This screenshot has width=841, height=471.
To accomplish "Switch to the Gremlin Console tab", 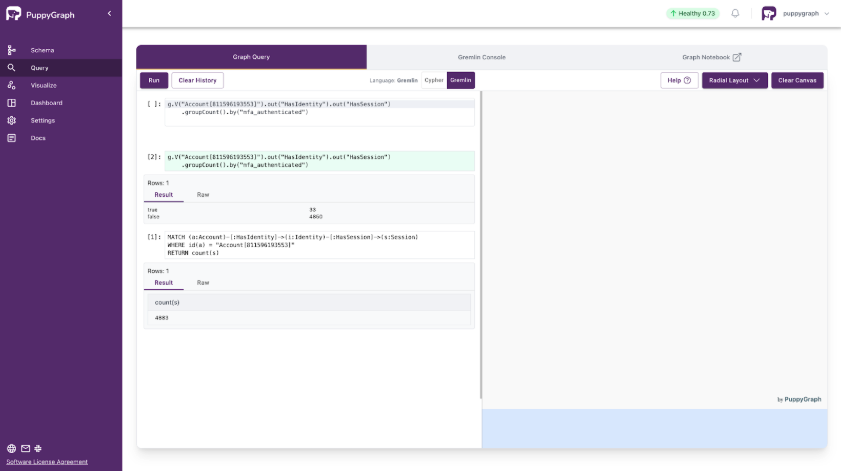I will point(481,57).
